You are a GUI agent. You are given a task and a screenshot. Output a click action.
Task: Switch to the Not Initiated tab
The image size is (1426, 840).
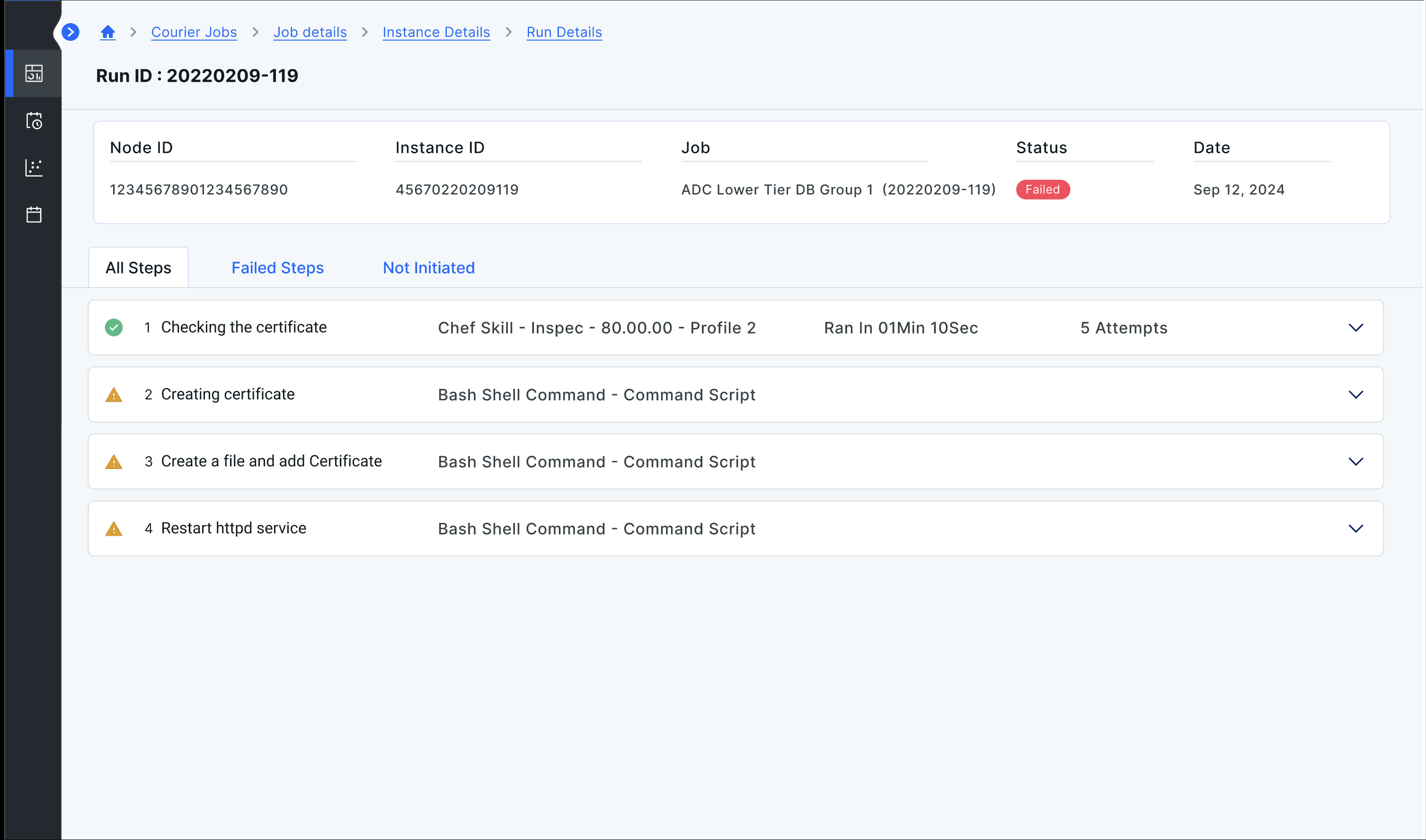pos(428,268)
